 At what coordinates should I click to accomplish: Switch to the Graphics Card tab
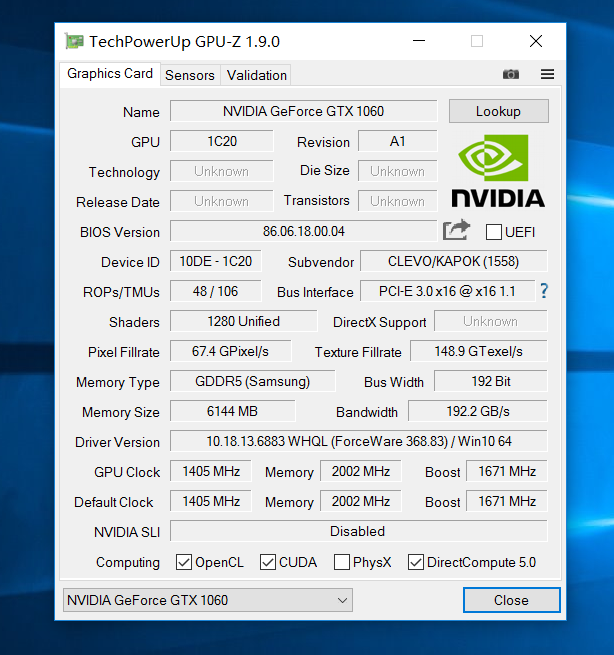110,74
